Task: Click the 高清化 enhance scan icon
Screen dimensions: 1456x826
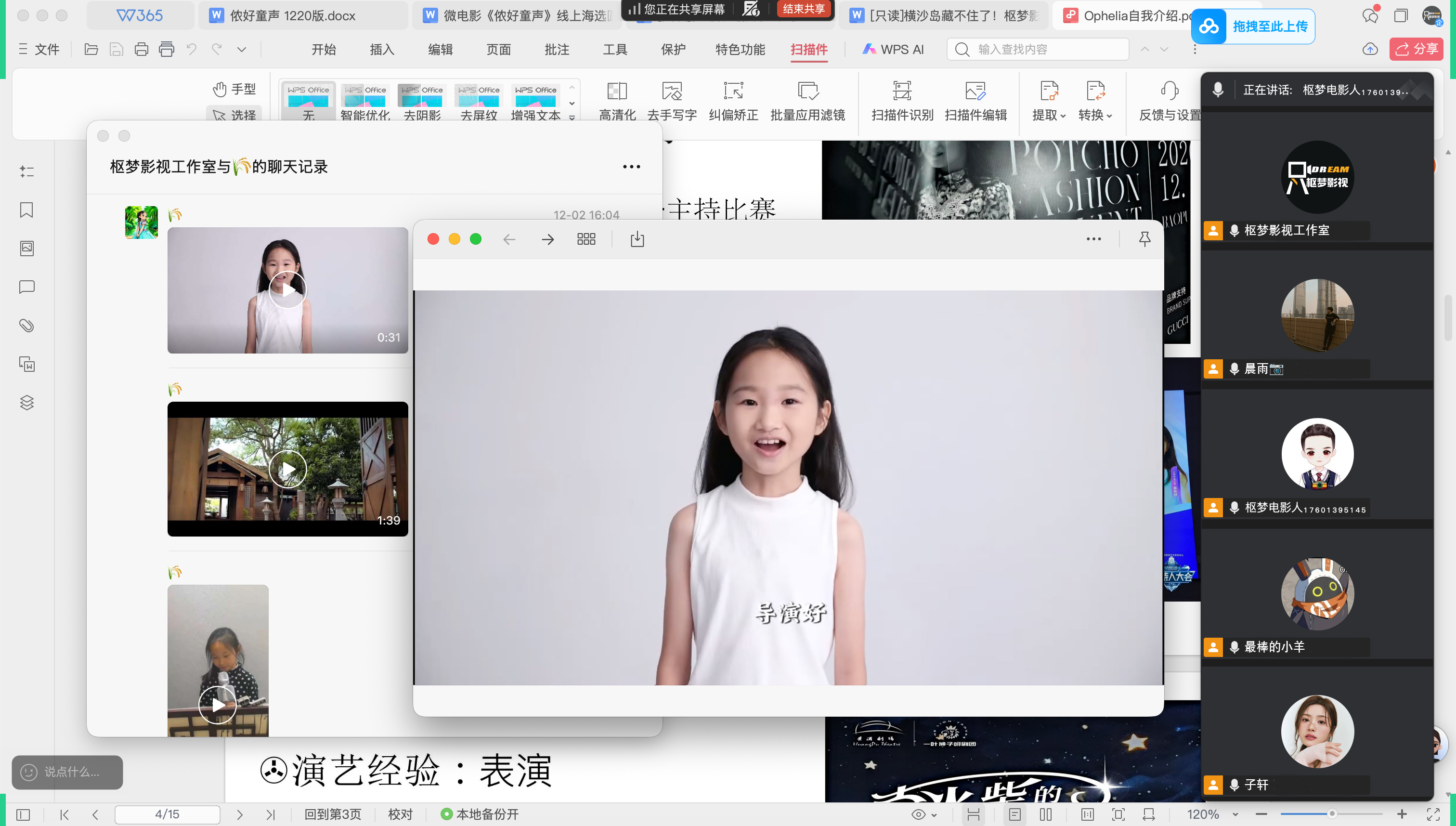Action: [617, 92]
